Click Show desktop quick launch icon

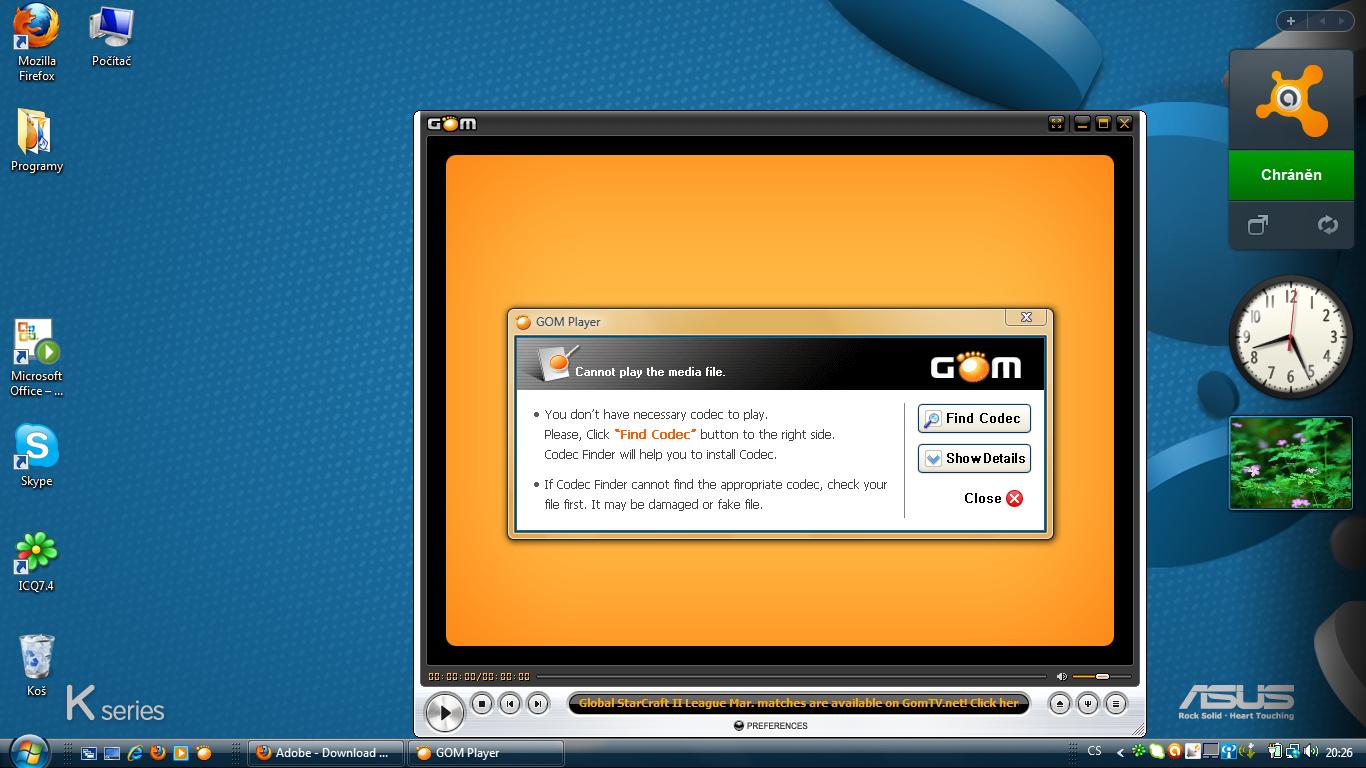pos(112,753)
